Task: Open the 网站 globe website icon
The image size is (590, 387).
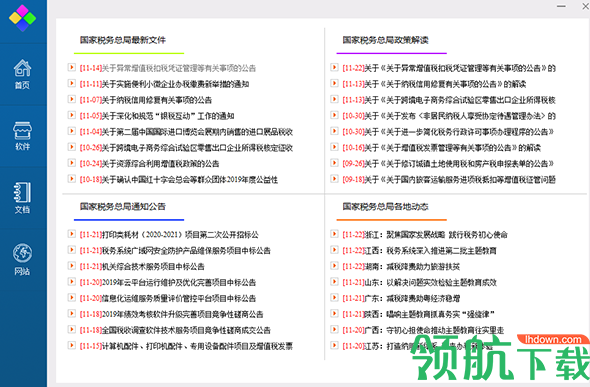Action: coord(23,259)
